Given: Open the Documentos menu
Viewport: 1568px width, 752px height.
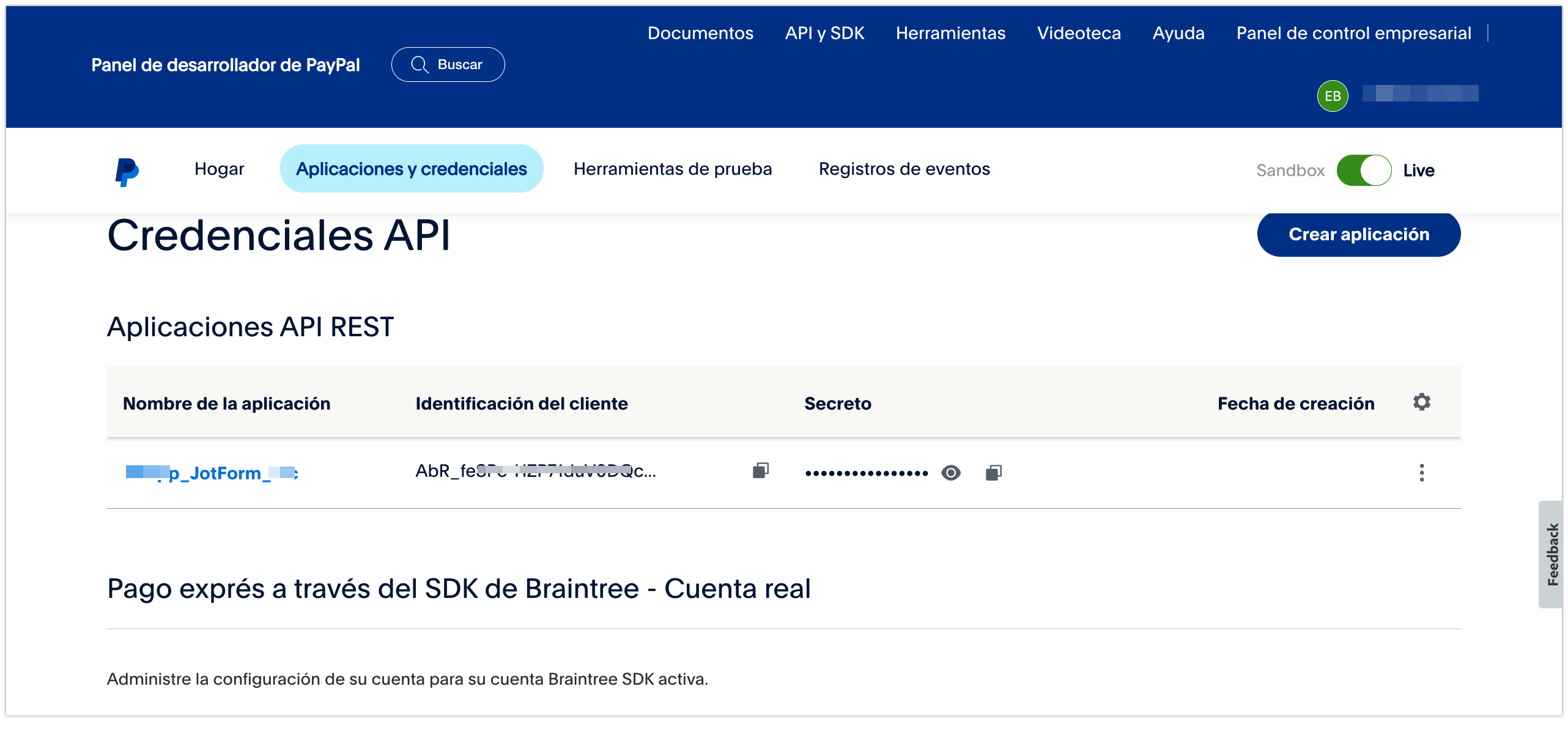Looking at the screenshot, I should [700, 33].
